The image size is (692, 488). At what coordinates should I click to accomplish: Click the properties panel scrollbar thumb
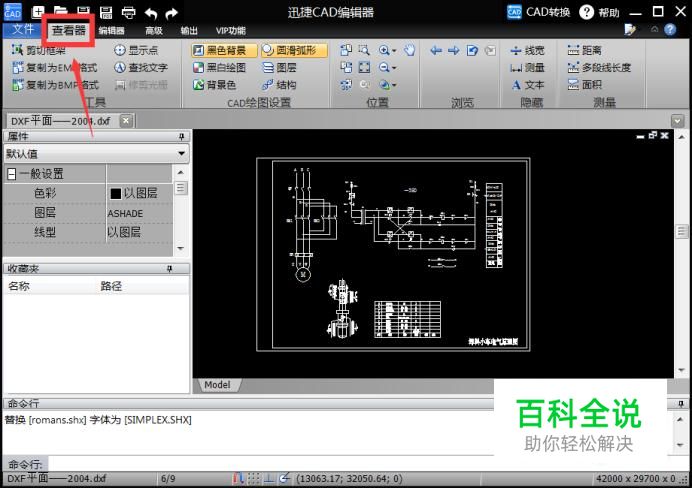[x=181, y=188]
